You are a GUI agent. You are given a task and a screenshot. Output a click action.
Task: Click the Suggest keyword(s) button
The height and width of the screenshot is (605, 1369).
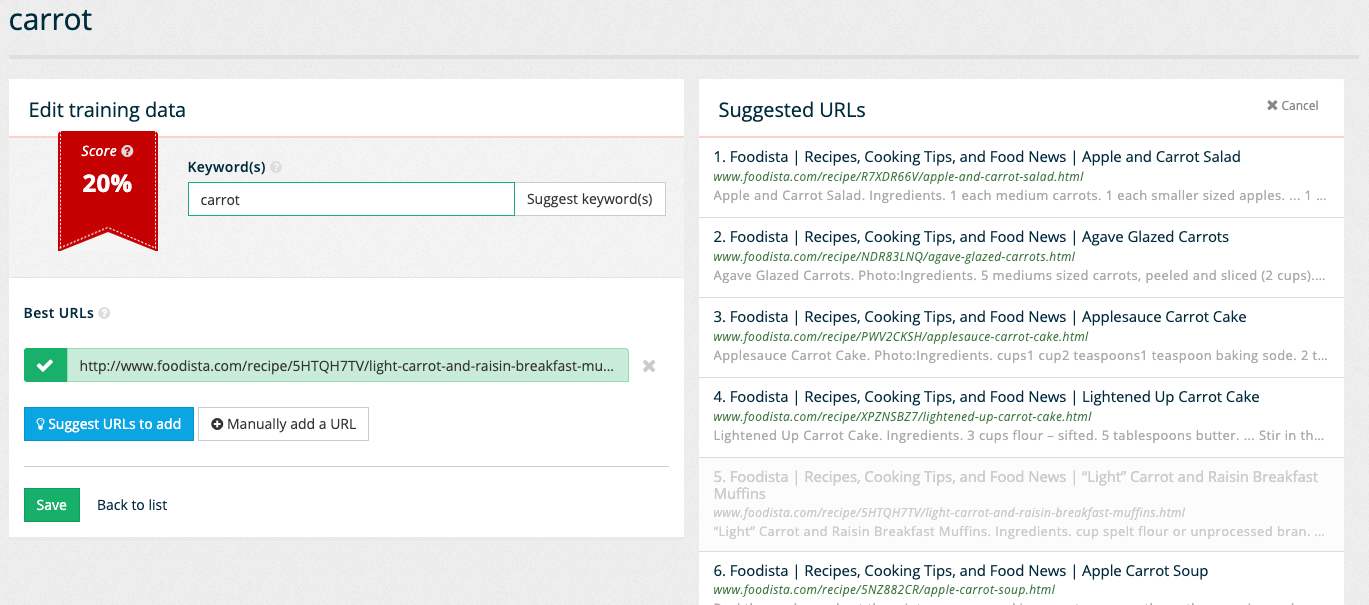590,199
